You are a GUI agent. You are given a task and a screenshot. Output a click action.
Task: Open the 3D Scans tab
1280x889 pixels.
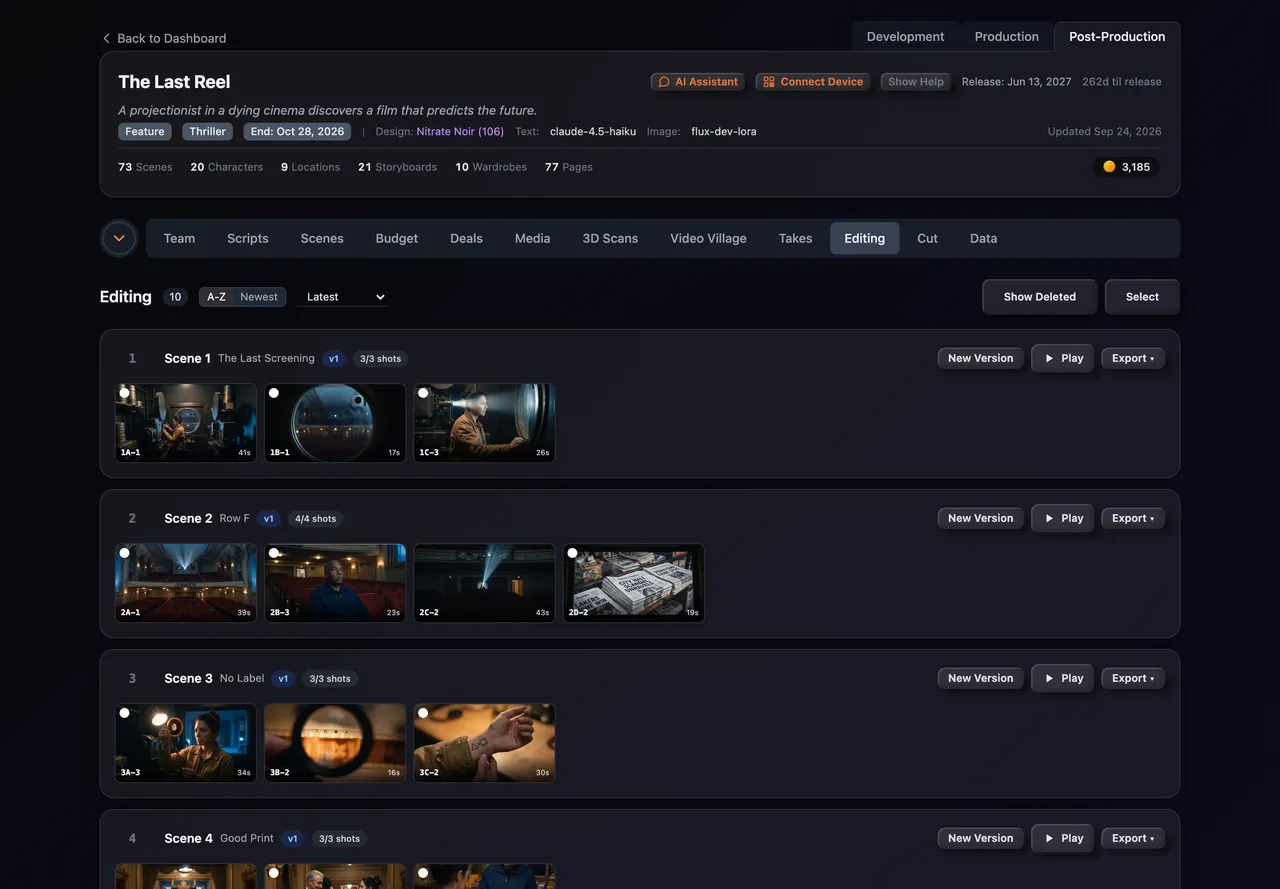click(610, 238)
